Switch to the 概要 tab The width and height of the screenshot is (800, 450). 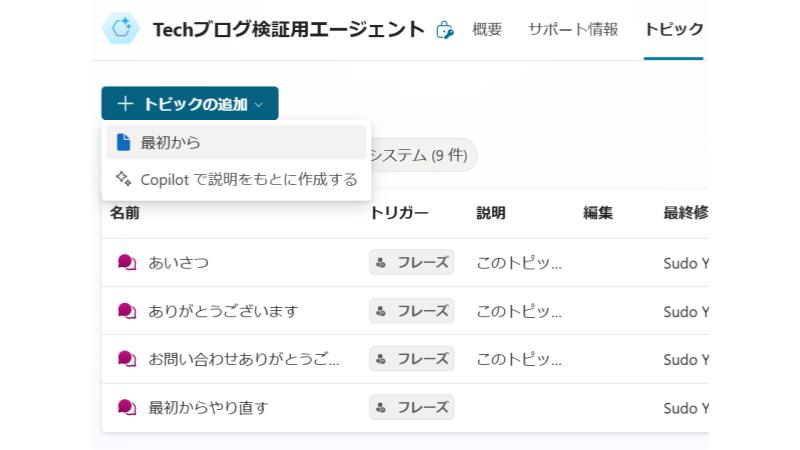pyautogui.click(x=487, y=30)
